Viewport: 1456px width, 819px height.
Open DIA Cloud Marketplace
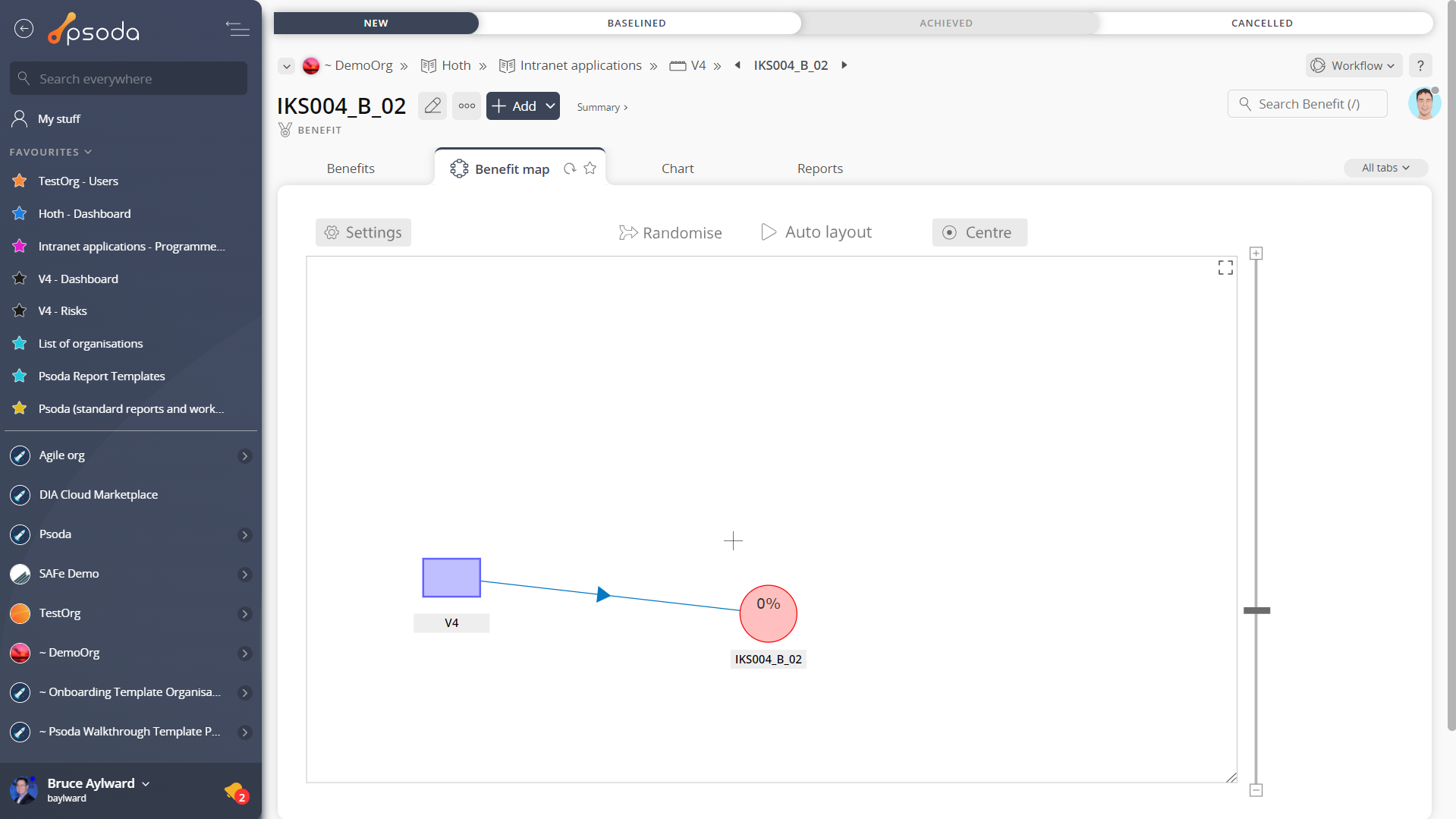pos(99,495)
